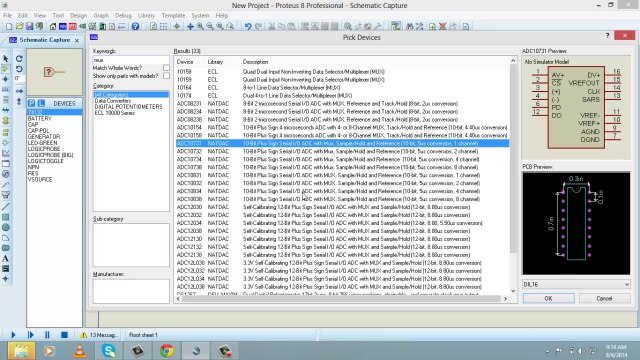Click the Open Project folder icon
640x360 pixels.
click(19, 26)
